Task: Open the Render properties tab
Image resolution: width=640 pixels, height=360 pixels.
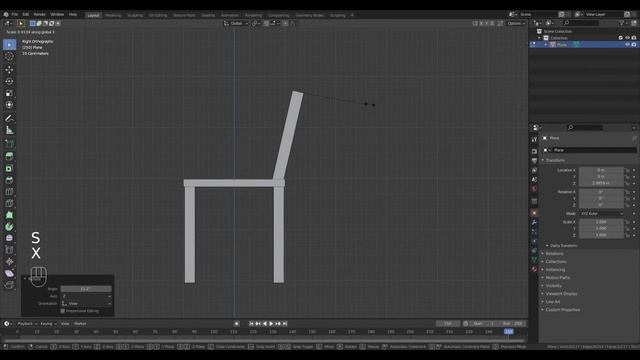Action: pyautogui.click(x=534, y=151)
